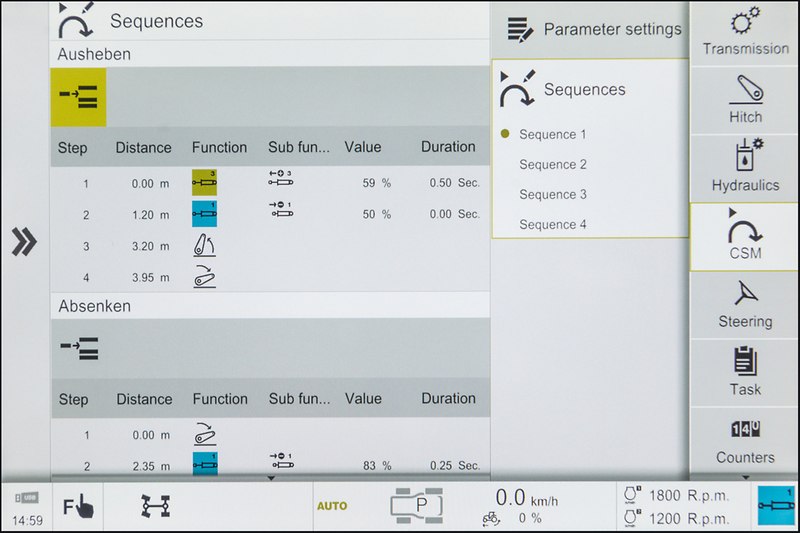The image size is (800, 533).
Task: Select Sequence 1 radio option
Action: click(553, 134)
